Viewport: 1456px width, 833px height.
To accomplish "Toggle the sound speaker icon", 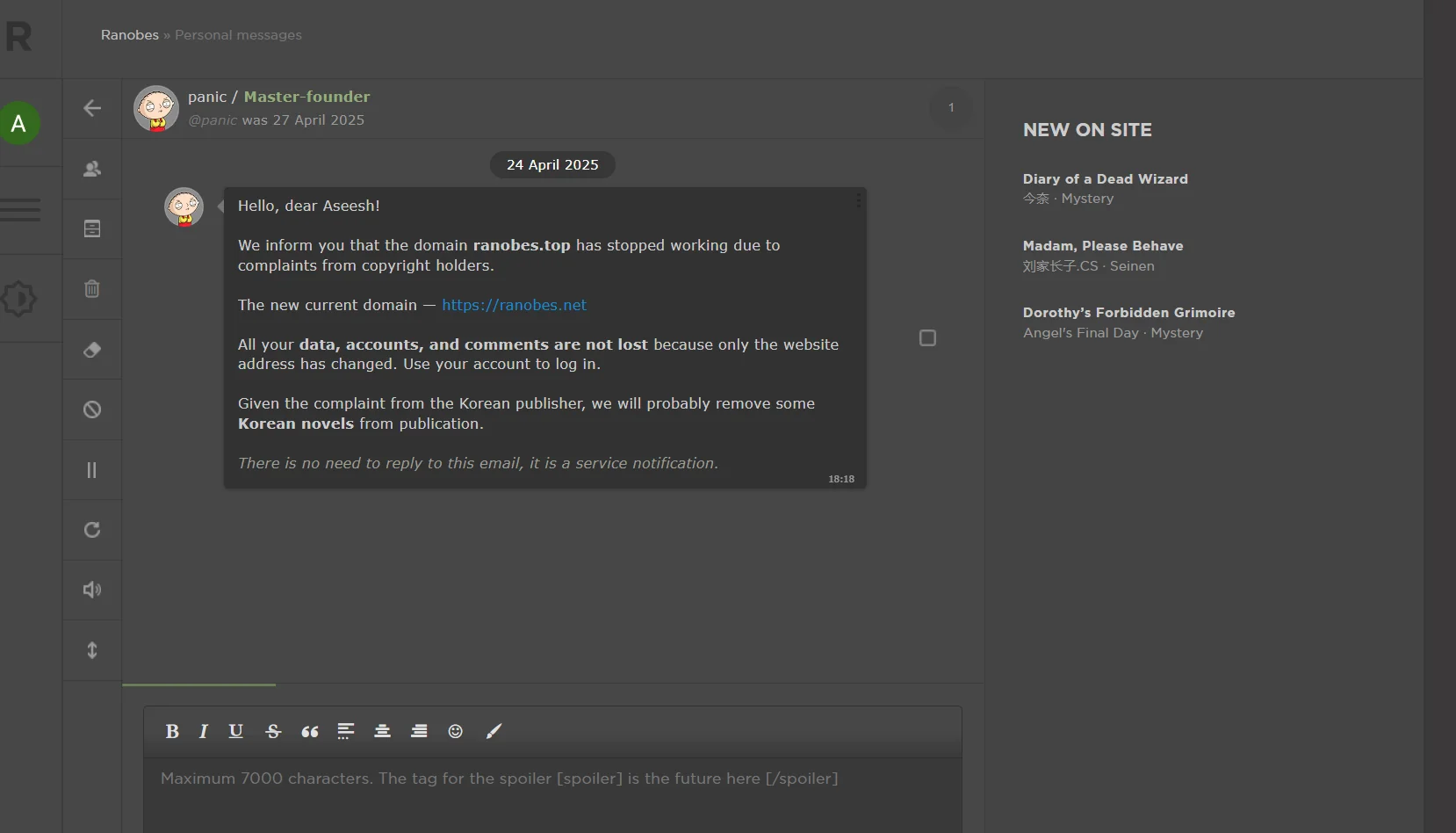I will 92,590.
